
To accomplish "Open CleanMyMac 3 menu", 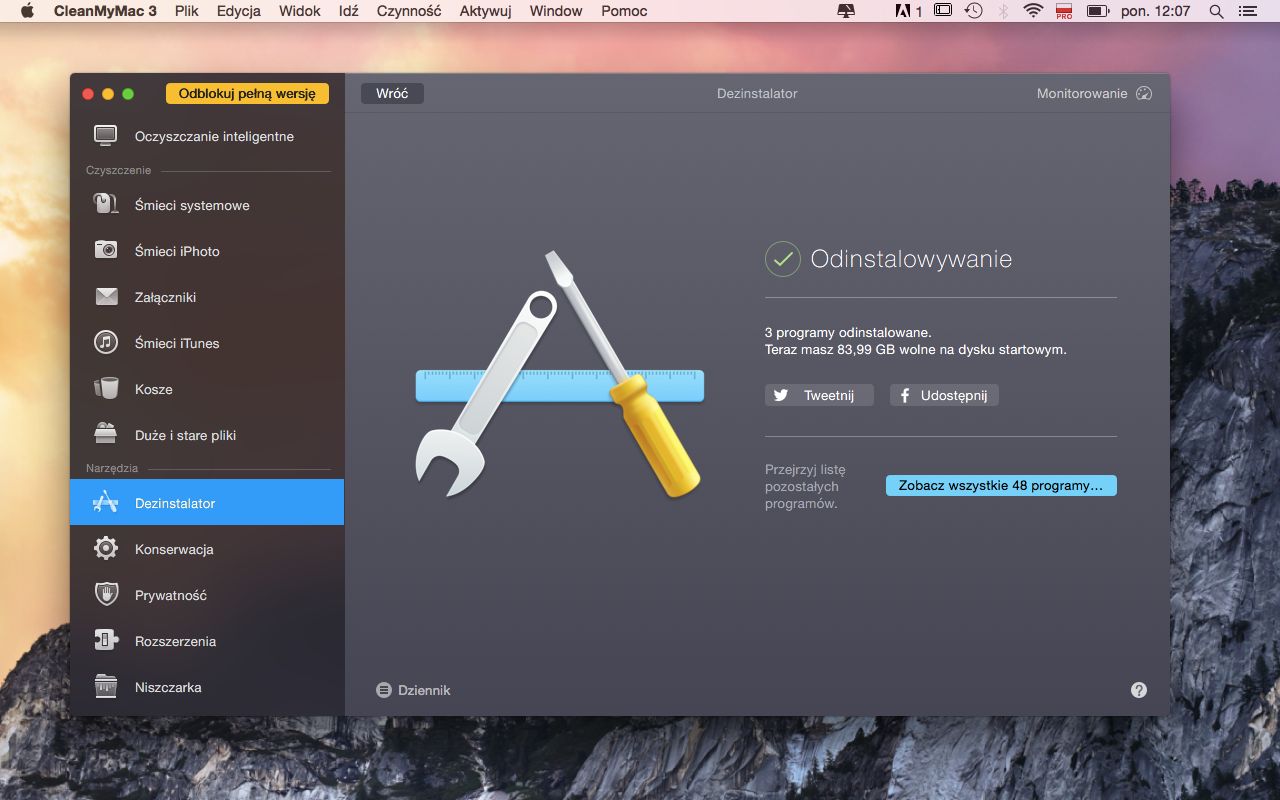I will (105, 11).
